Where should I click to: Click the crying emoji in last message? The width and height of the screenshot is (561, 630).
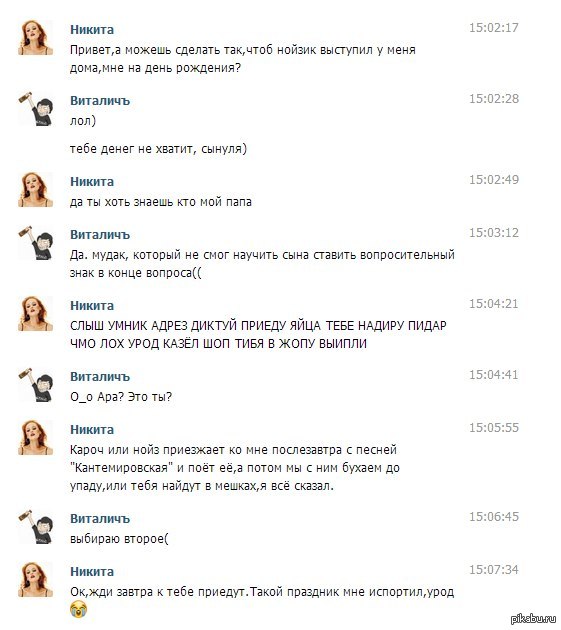tap(78, 610)
